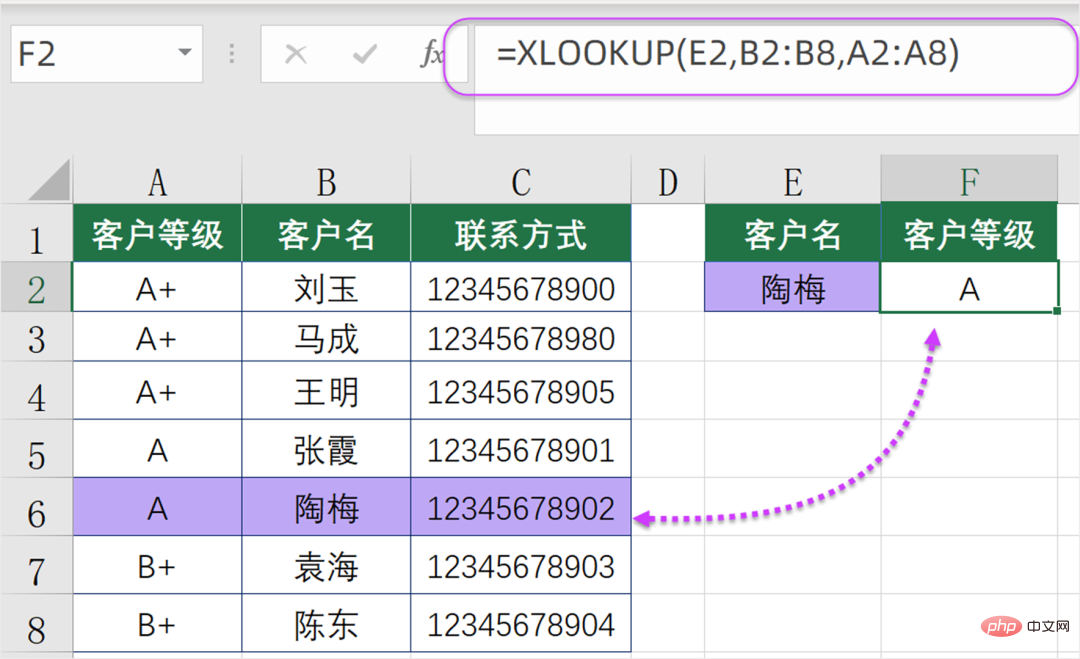
Task: Open the Name Box dropdown arrow
Action: (184, 52)
